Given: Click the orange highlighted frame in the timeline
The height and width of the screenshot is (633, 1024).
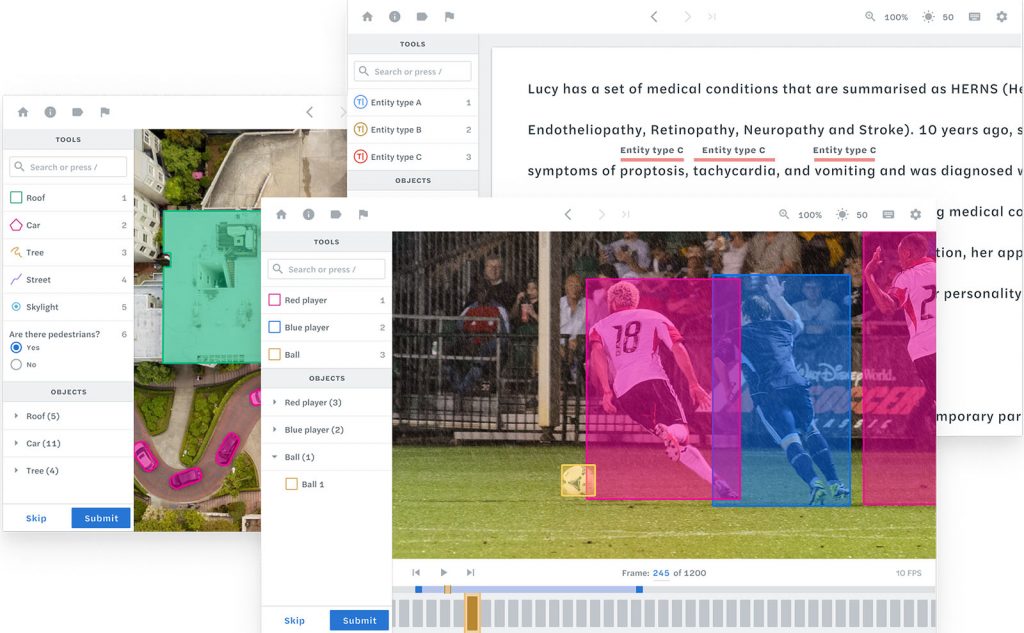Looking at the screenshot, I should [473, 613].
